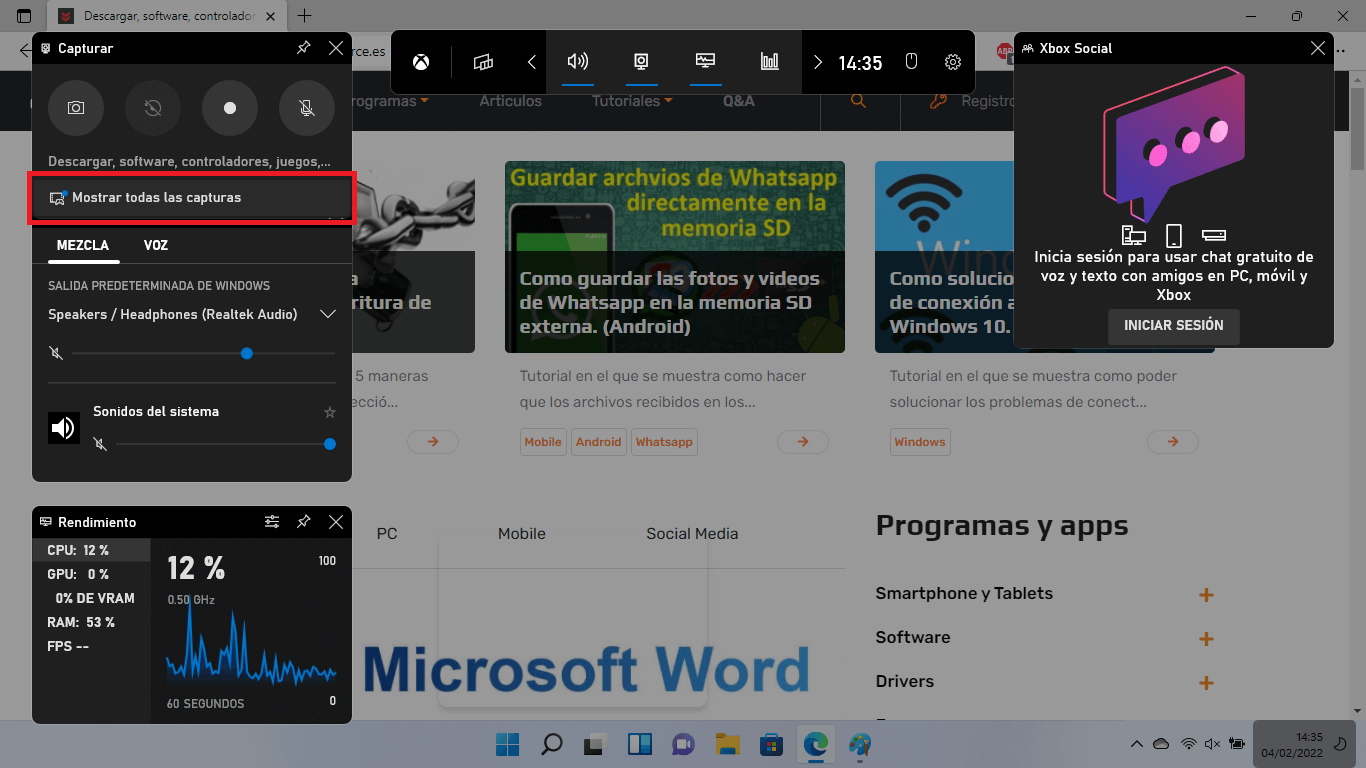Select the PC tab on the website
1366x768 pixels.
click(x=387, y=534)
